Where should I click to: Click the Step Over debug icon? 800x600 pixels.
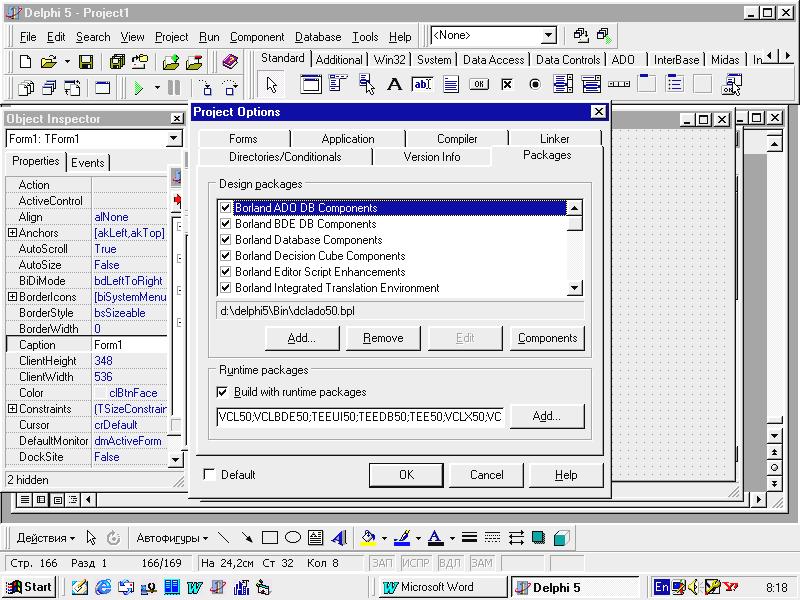click(x=230, y=88)
